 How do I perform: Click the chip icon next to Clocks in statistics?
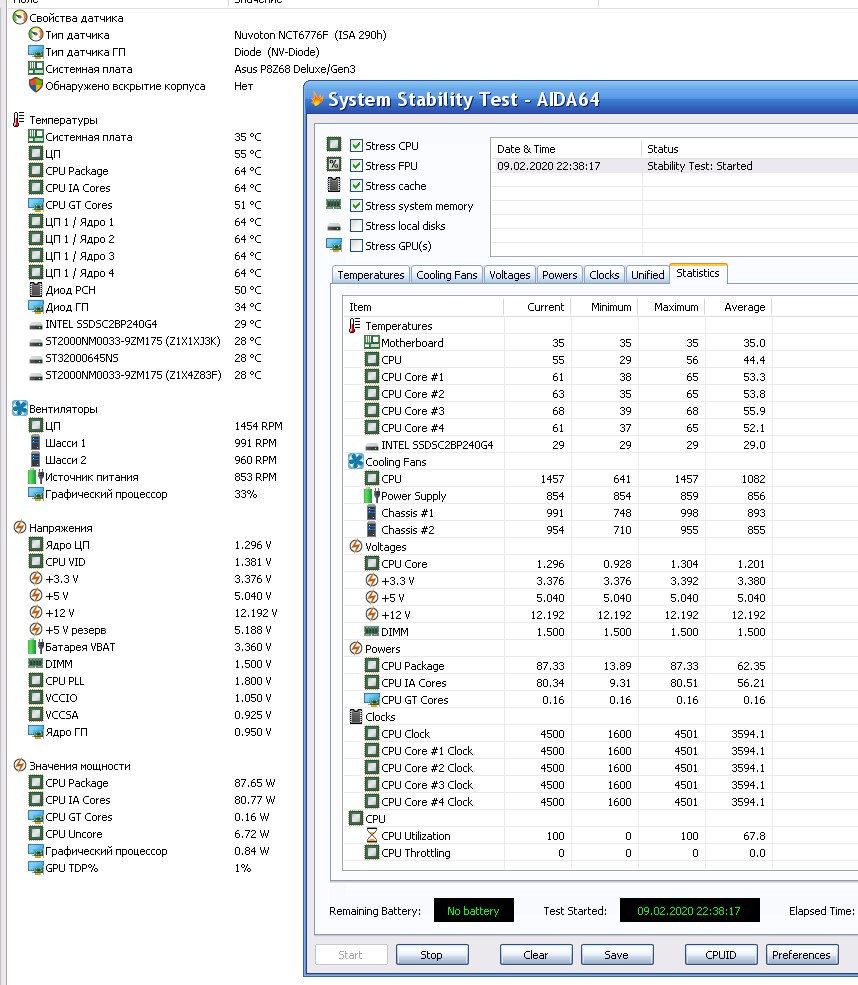pos(356,716)
